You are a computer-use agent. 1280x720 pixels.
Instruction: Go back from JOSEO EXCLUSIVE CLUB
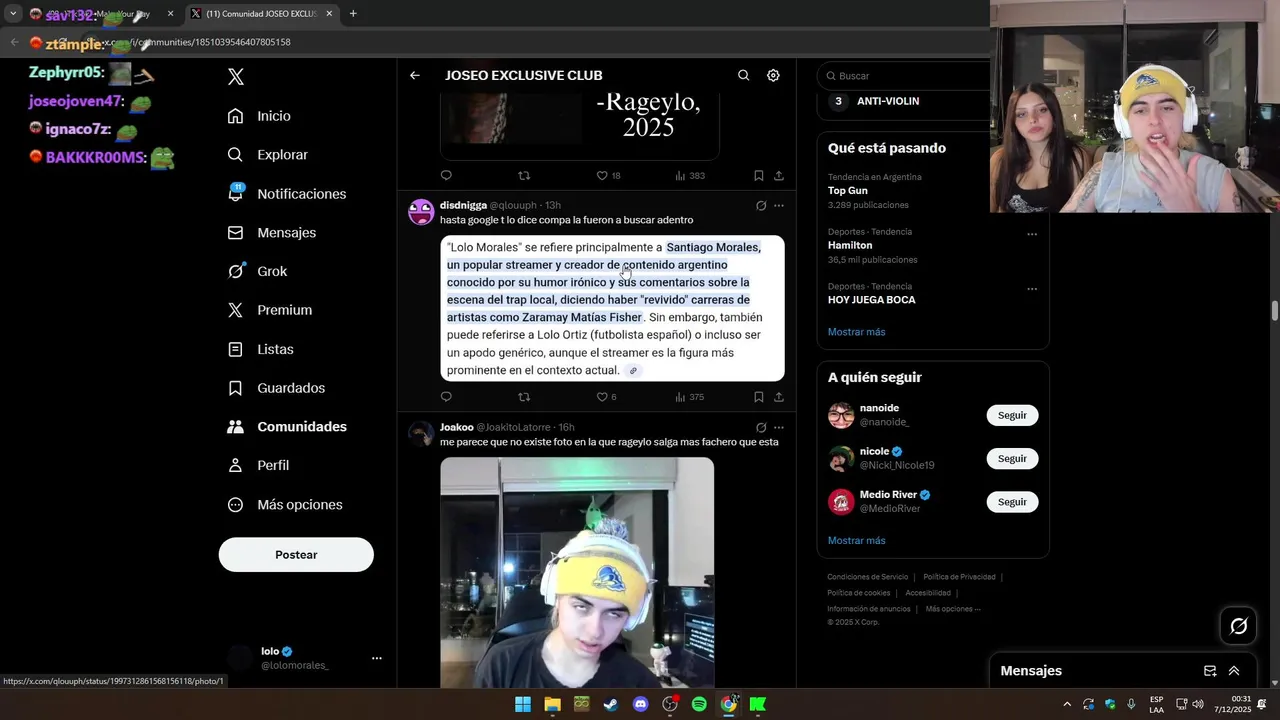[x=415, y=75]
